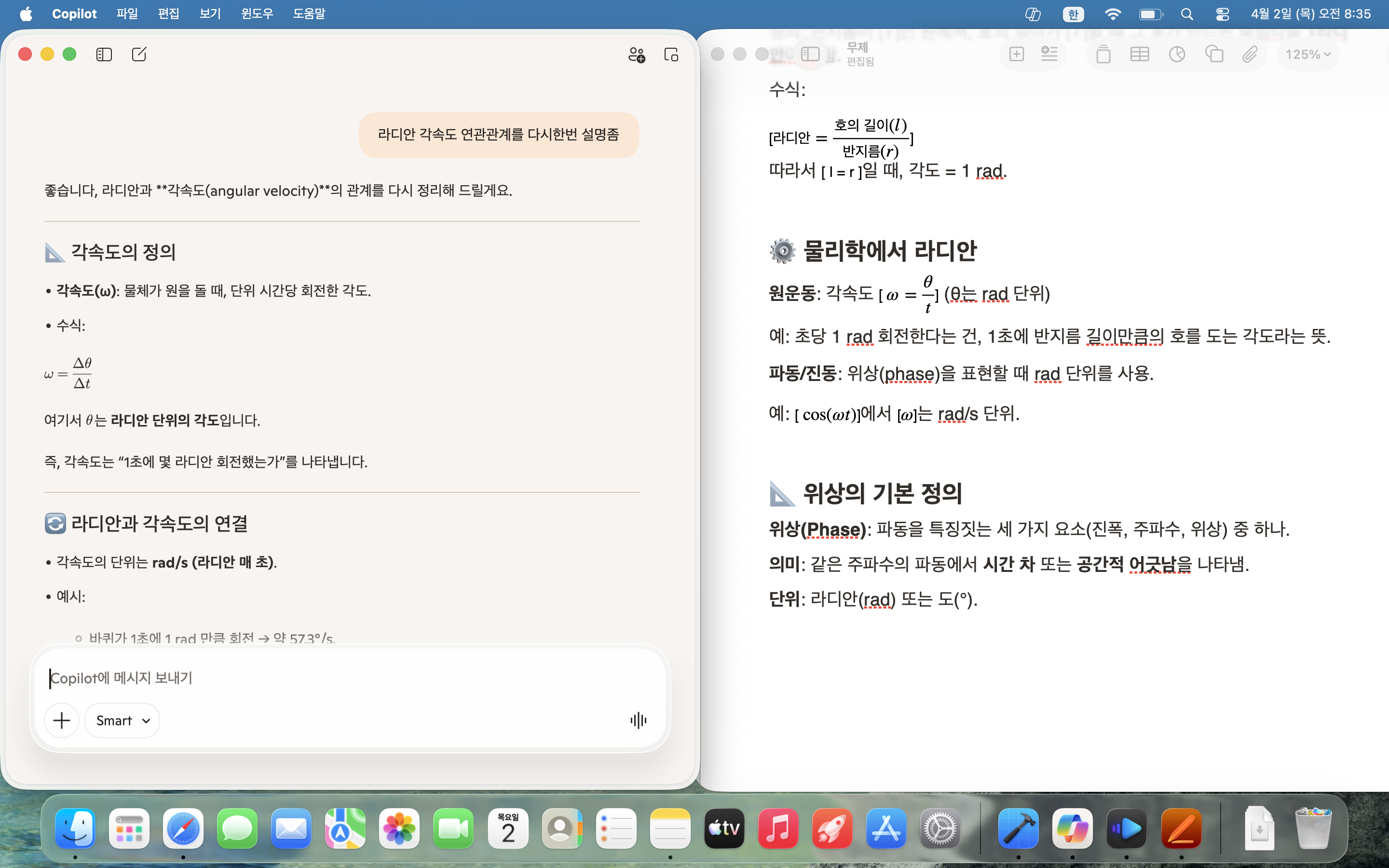Click the side-window icon at Copilot's top right

(x=671, y=54)
